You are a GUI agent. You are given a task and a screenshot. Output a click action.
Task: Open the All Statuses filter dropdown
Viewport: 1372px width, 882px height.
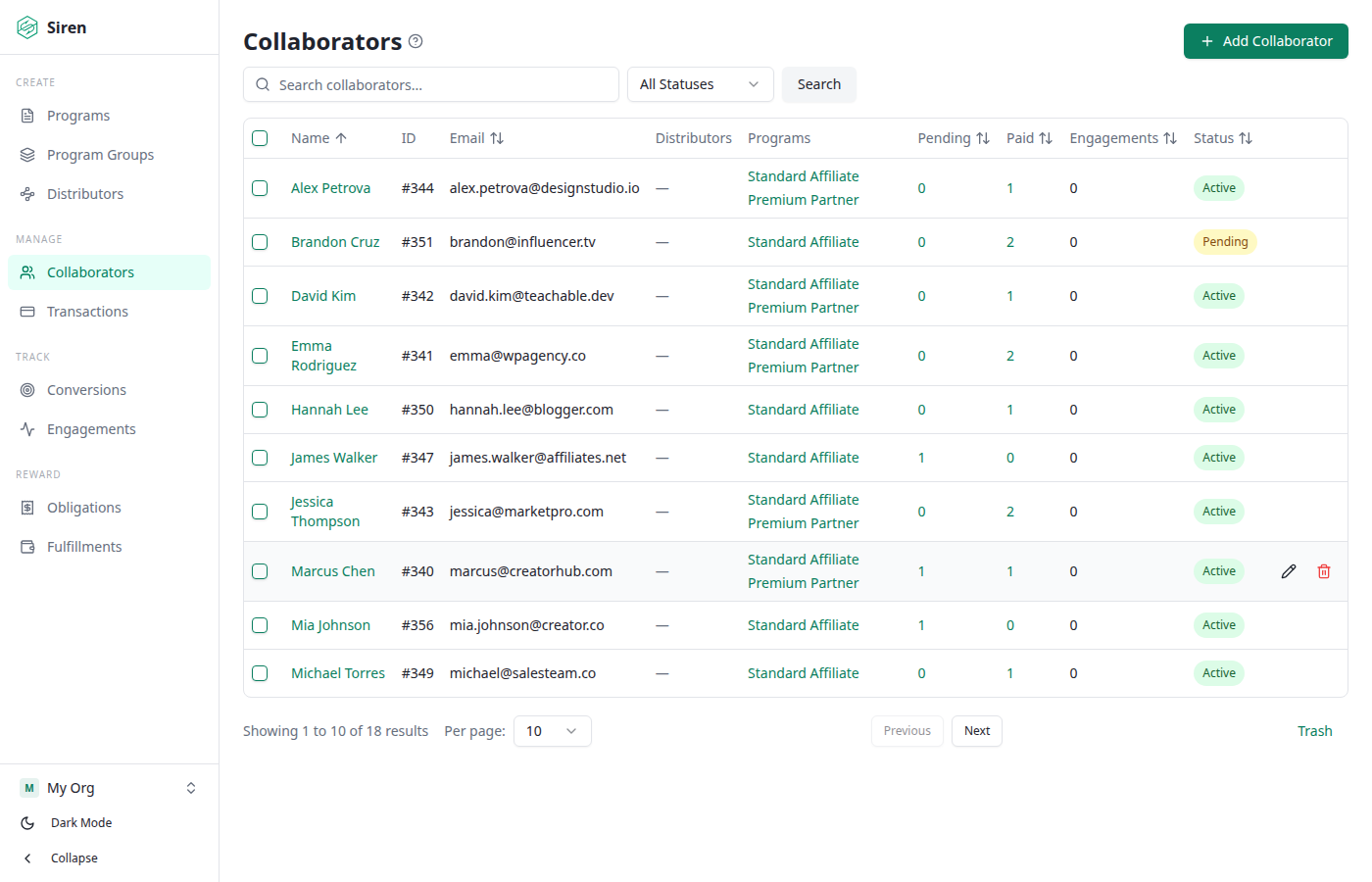(700, 84)
